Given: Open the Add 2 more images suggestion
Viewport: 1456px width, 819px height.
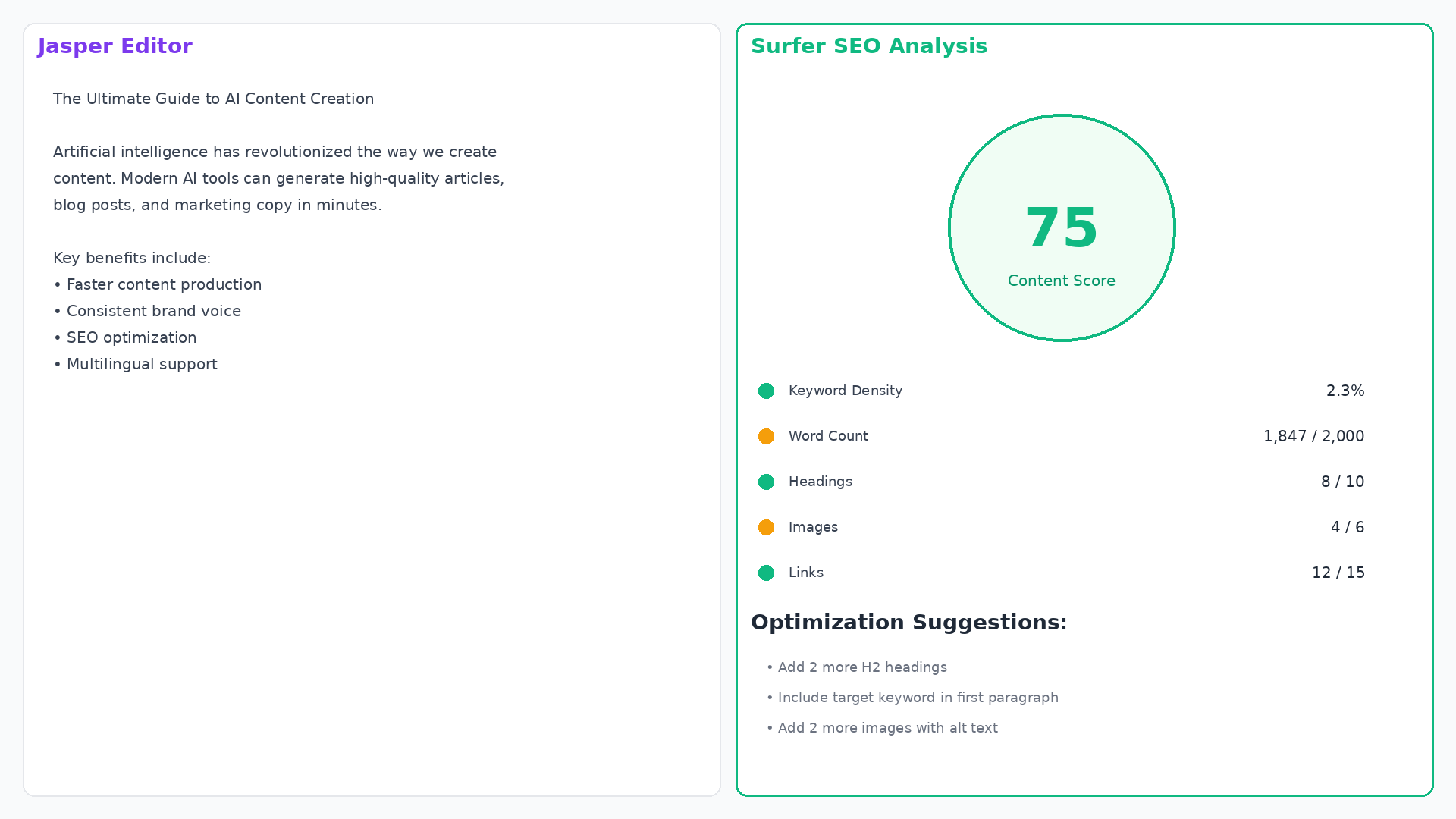Looking at the screenshot, I should coord(886,728).
